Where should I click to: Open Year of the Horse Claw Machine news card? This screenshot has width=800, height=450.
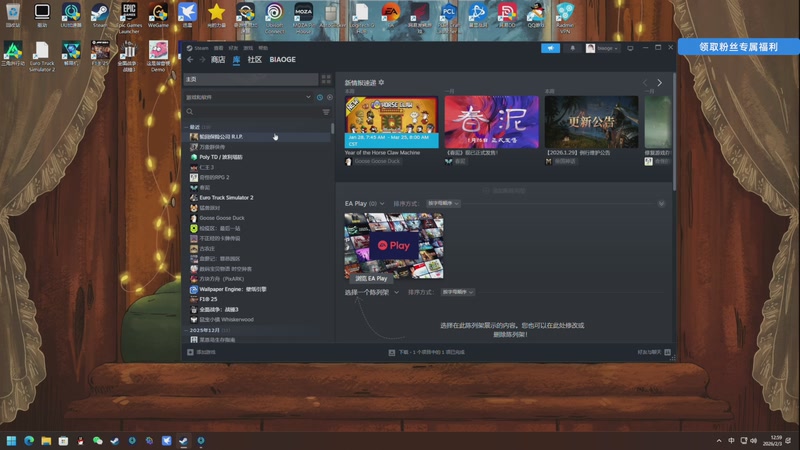(x=391, y=122)
